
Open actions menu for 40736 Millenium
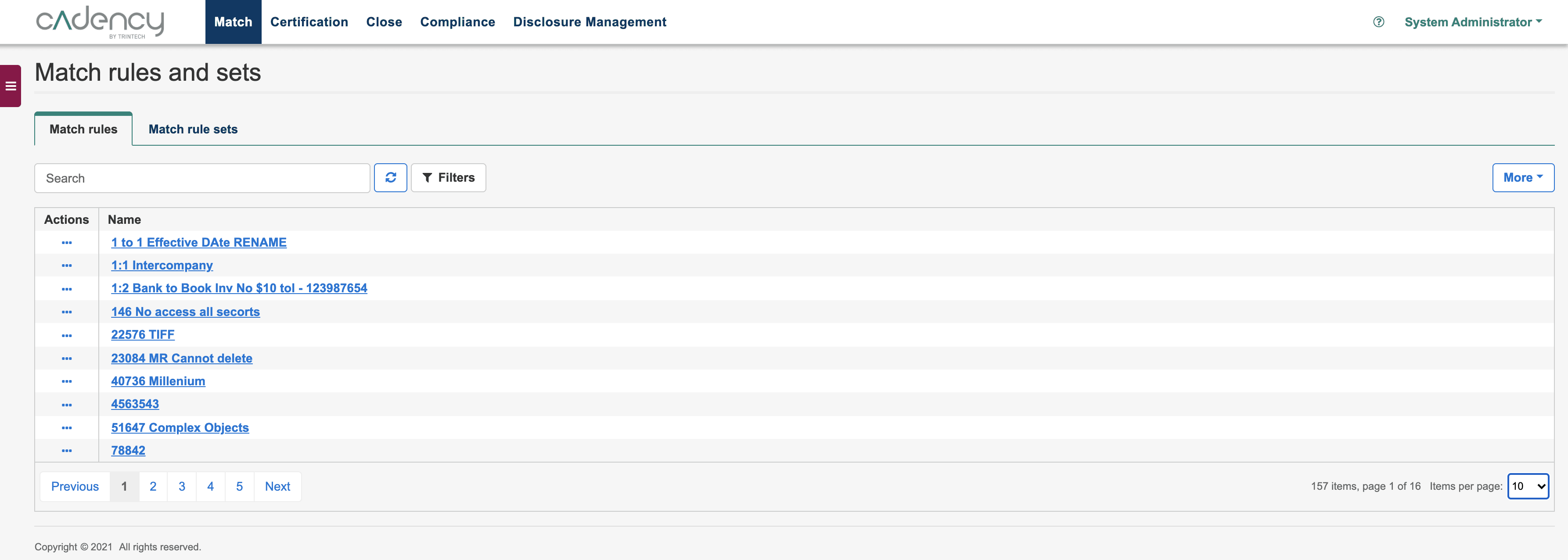66,381
